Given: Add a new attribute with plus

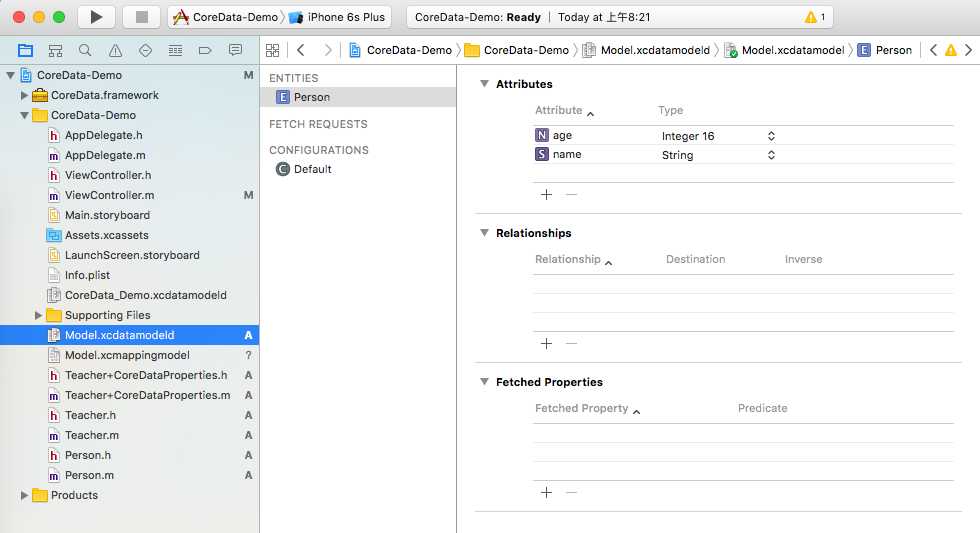Looking at the screenshot, I should pyautogui.click(x=546, y=194).
